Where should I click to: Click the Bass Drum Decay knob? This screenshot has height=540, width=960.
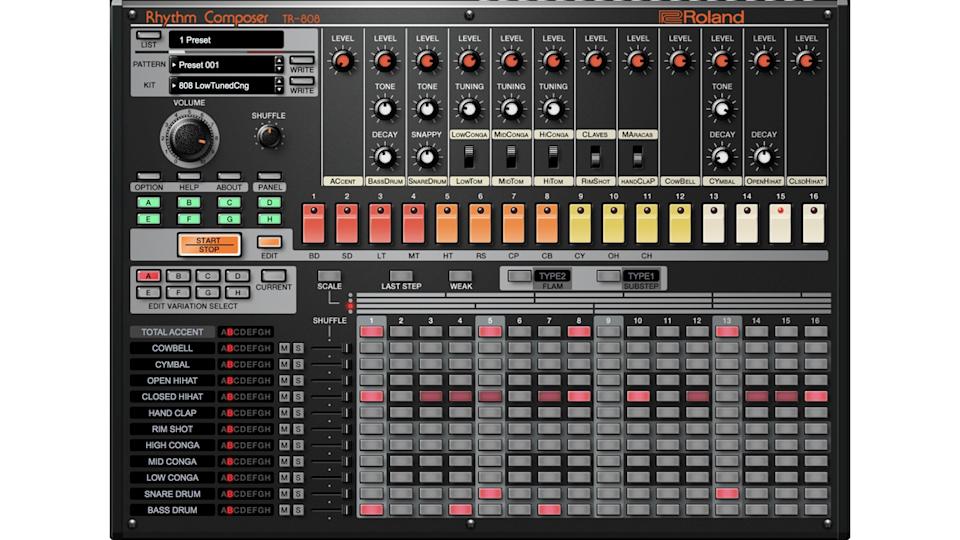(x=385, y=157)
